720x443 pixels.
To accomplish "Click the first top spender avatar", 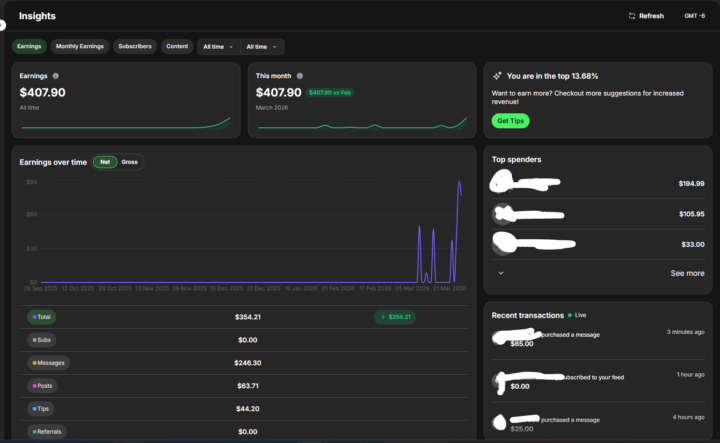I will coord(502,181).
